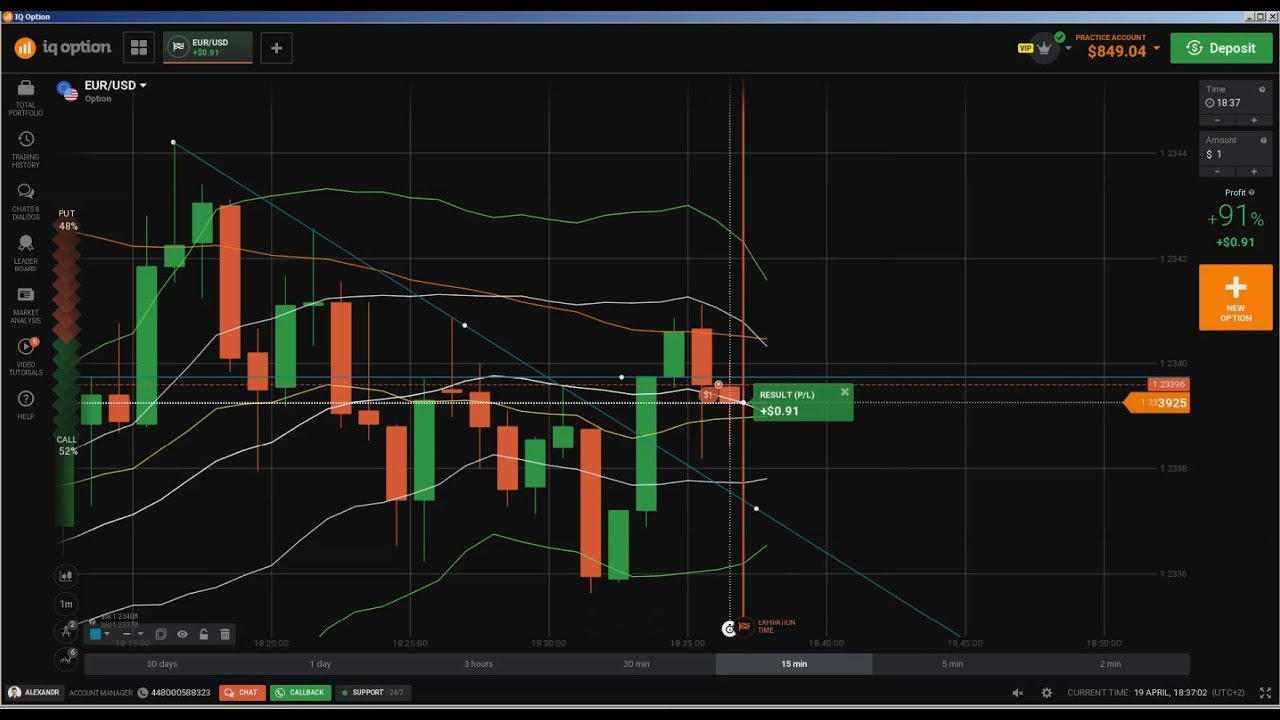Click the $1 trade marker on chart
1280x720 pixels.
tap(708, 395)
